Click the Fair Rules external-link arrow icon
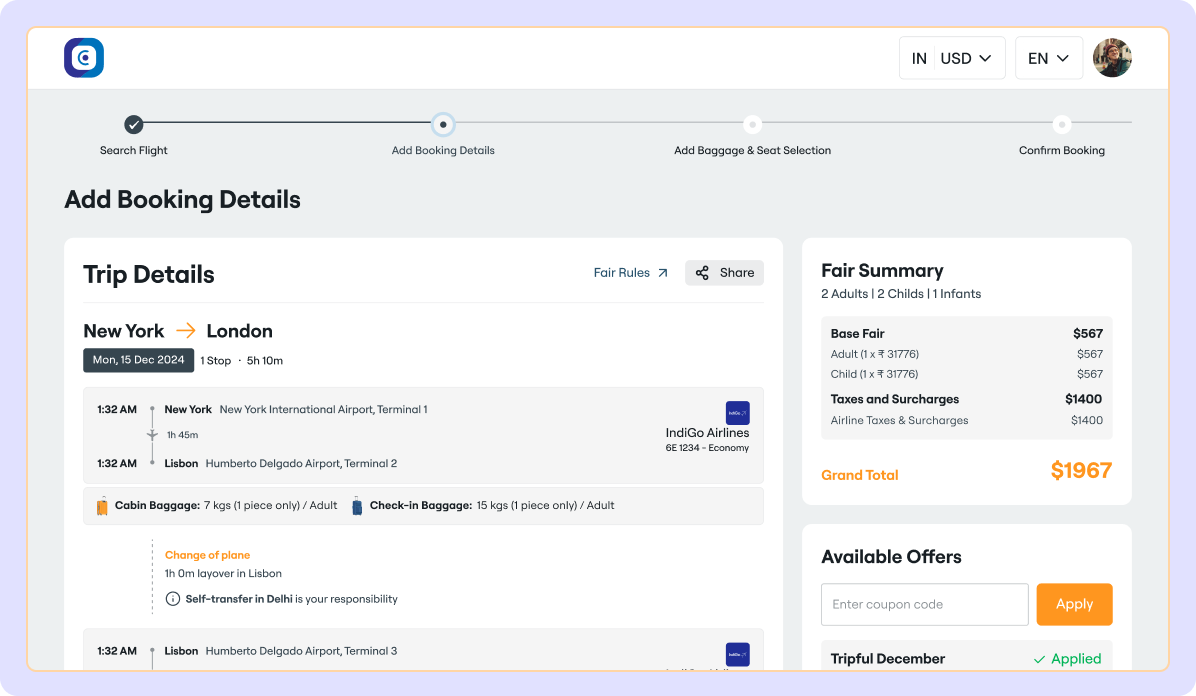 click(661, 271)
